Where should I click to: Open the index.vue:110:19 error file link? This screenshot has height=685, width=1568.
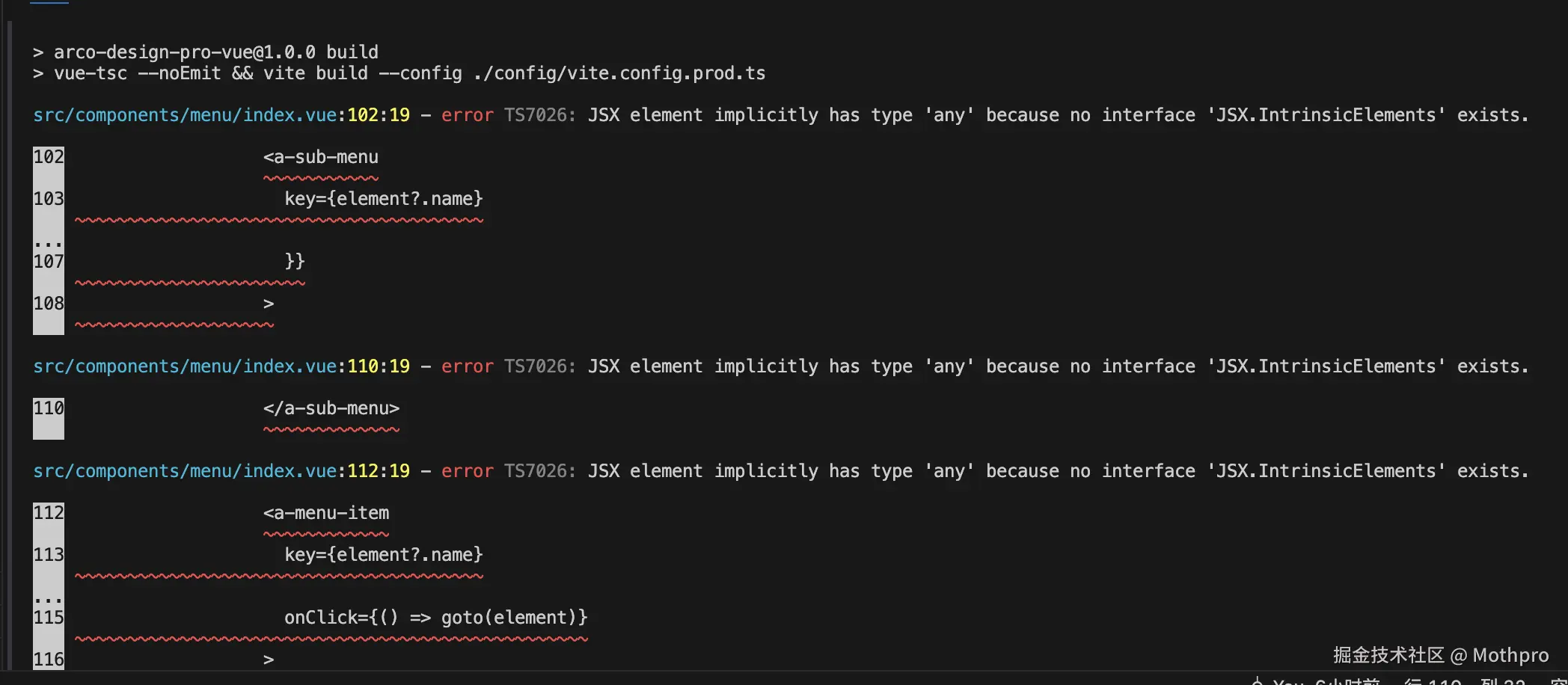(x=221, y=366)
